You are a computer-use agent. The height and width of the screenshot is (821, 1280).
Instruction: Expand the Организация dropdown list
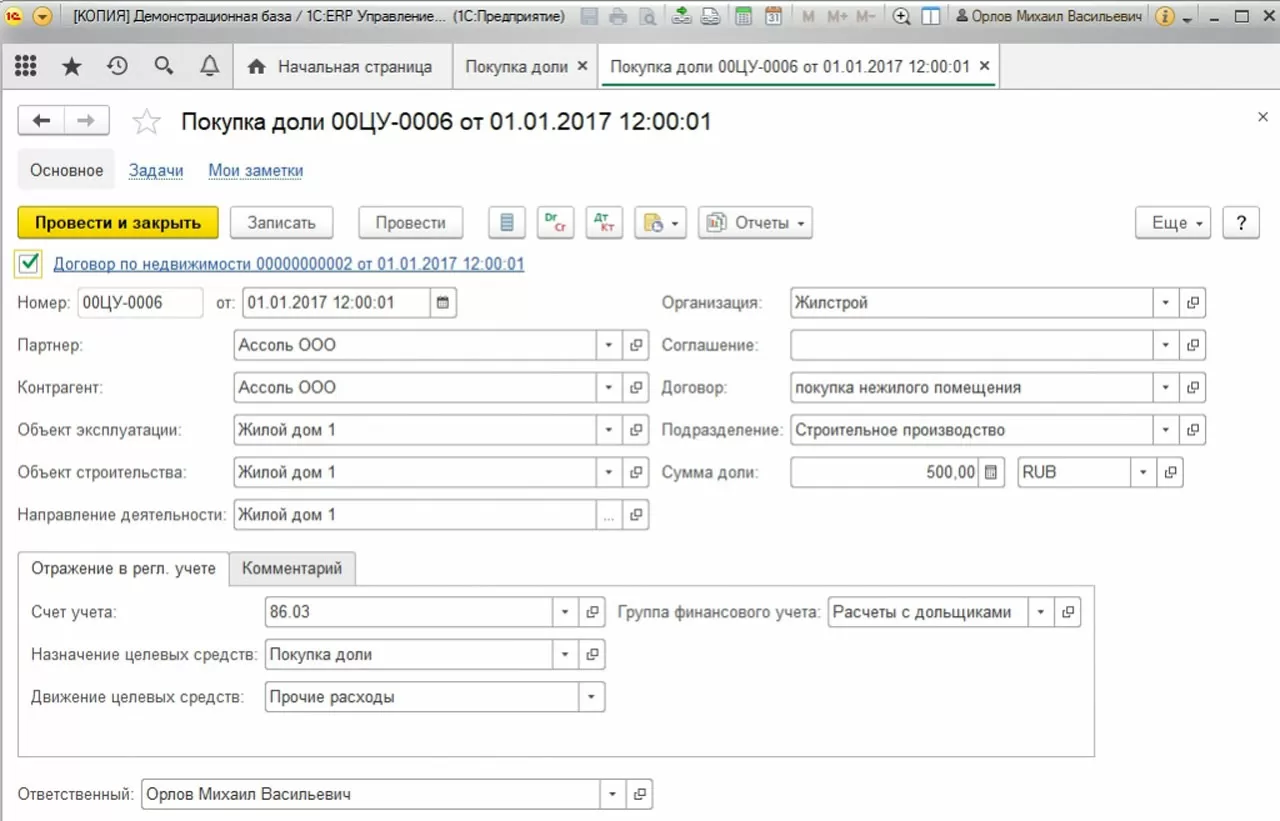point(1167,303)
